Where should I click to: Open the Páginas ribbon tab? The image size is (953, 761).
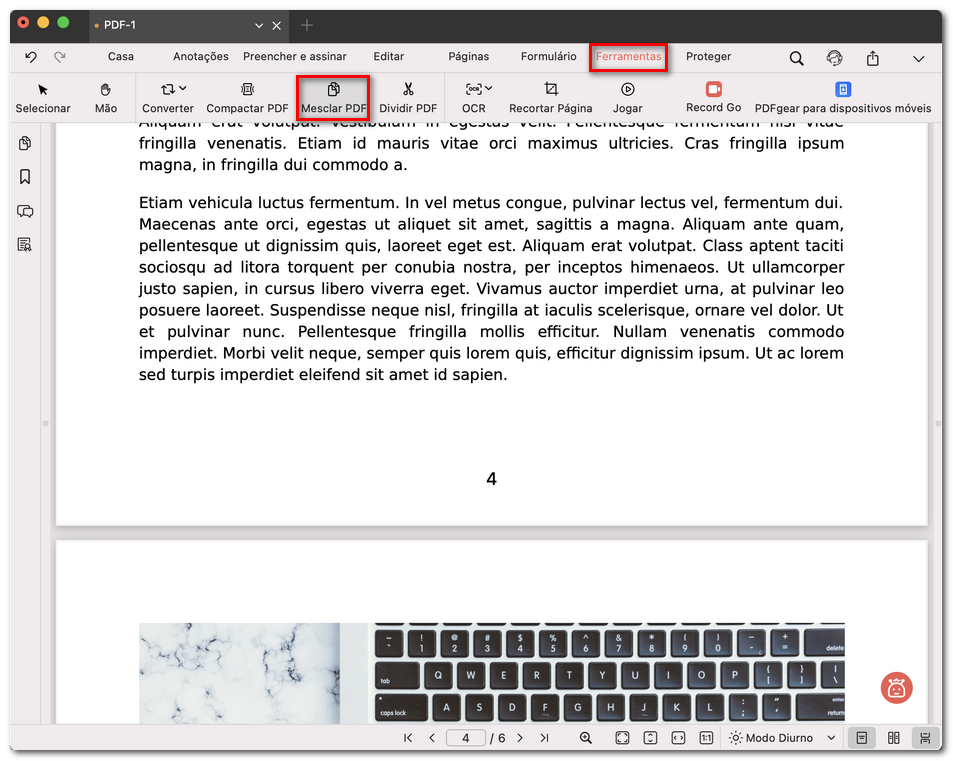[x=468, y=57]
